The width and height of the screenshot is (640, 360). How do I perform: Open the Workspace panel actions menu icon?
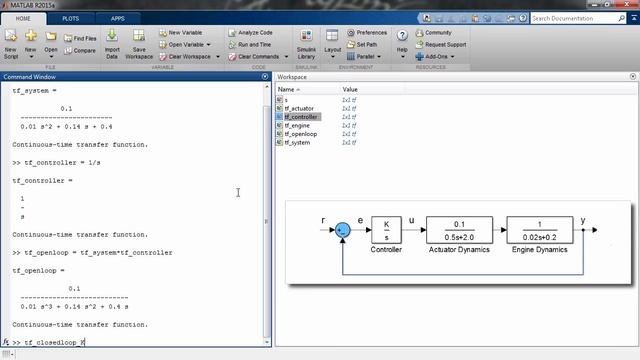coord(633,77)
